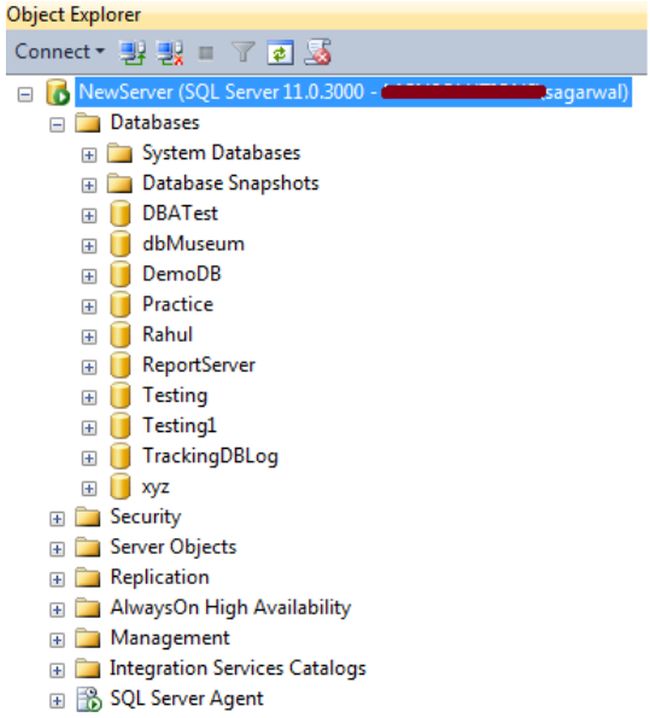Click the ReportServer database cylinder icon
Screen dimensions: 650x718
pyautogui.click(x=120, y=364)
